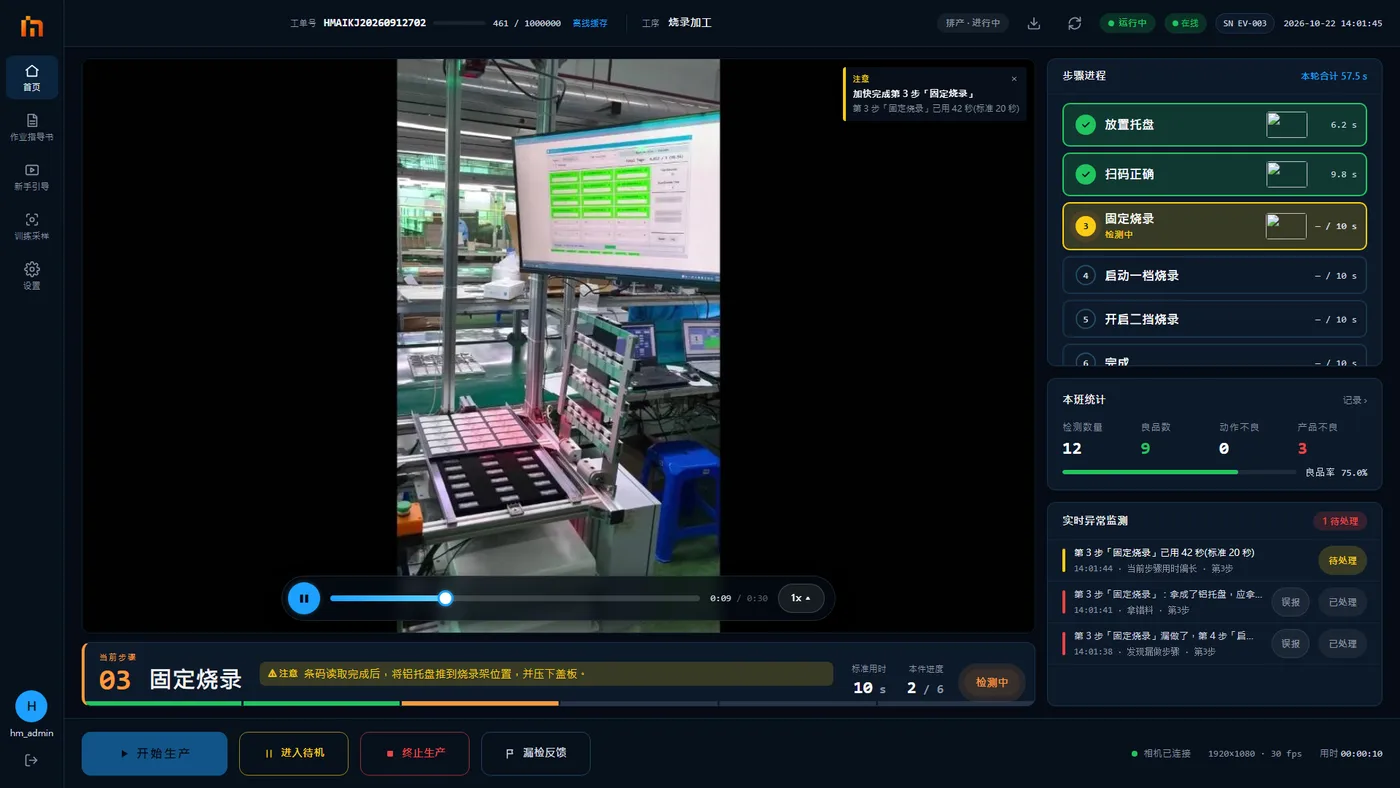Click 待处理 button for 14:01:44 alert
1400x788 pixels.
point(1342,561)
